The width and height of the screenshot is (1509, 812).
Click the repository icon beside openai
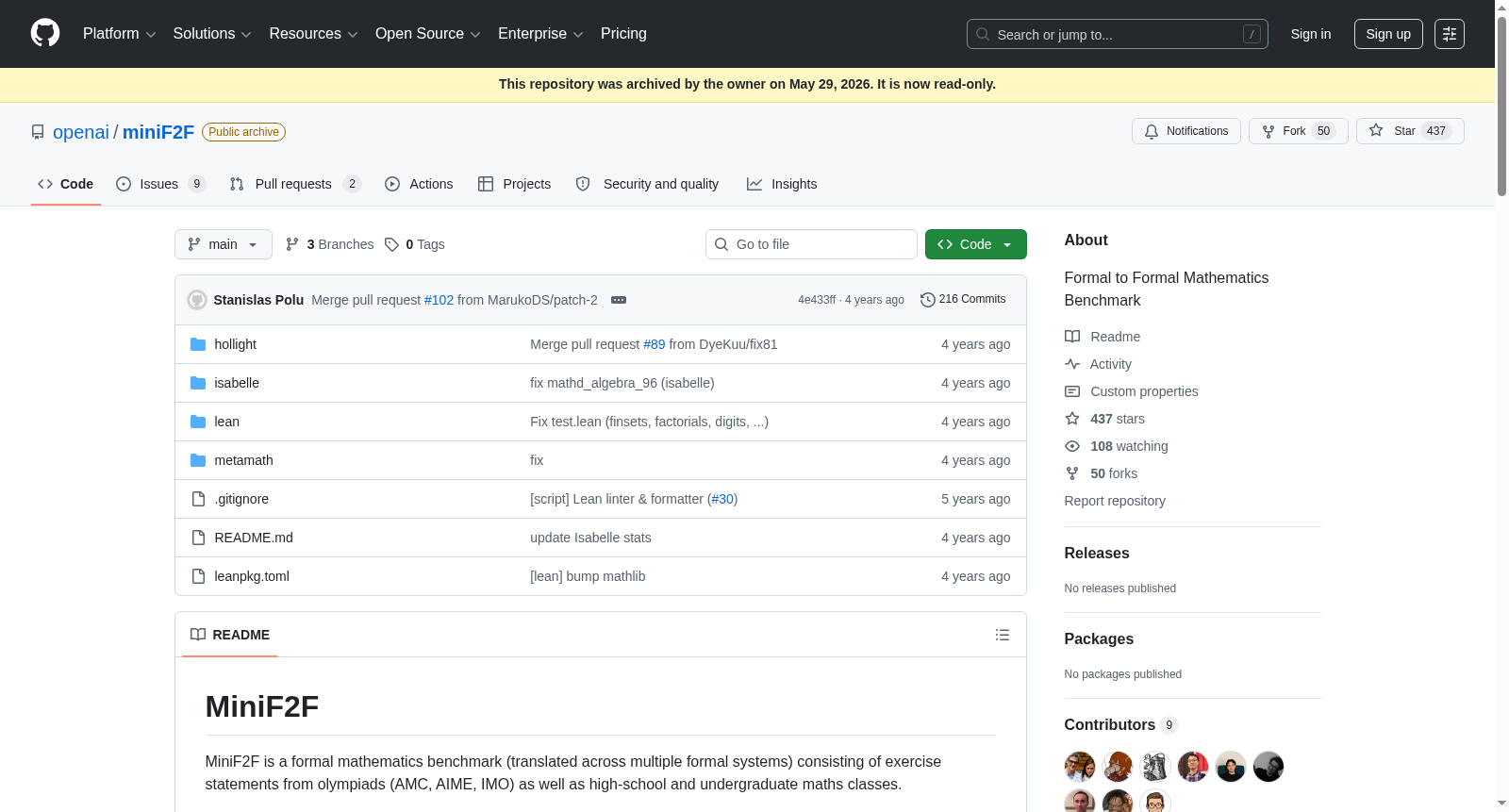pyautogui.click(x=38, y=132)
